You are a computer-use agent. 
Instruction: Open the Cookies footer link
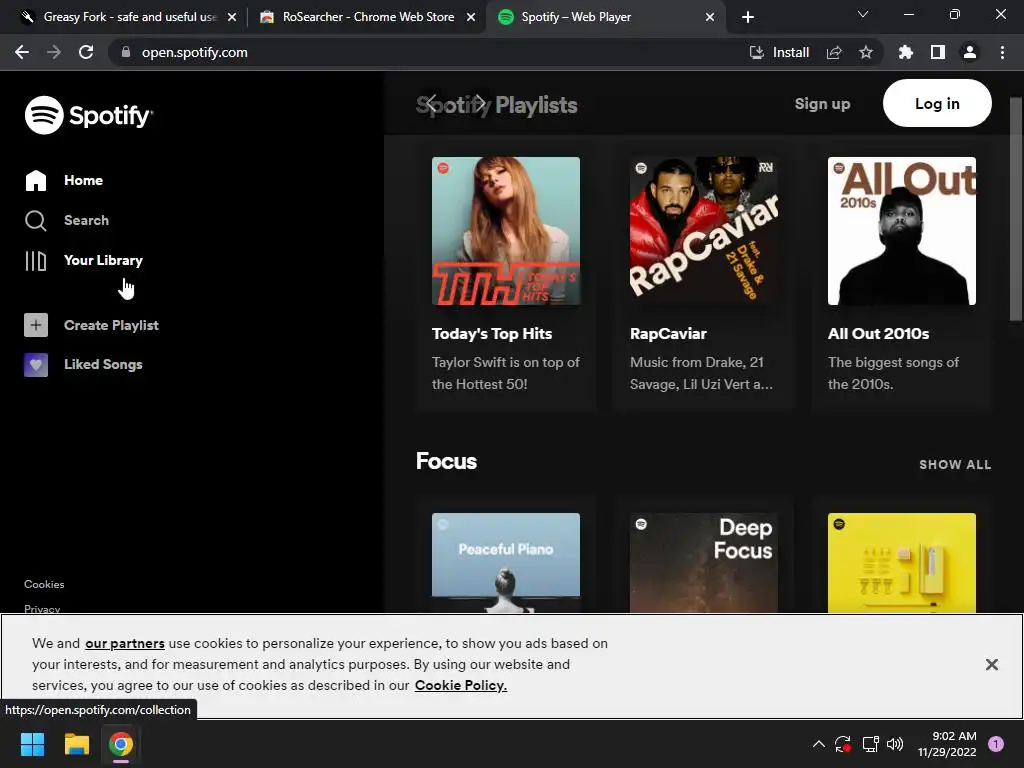[x=44, y=584]
